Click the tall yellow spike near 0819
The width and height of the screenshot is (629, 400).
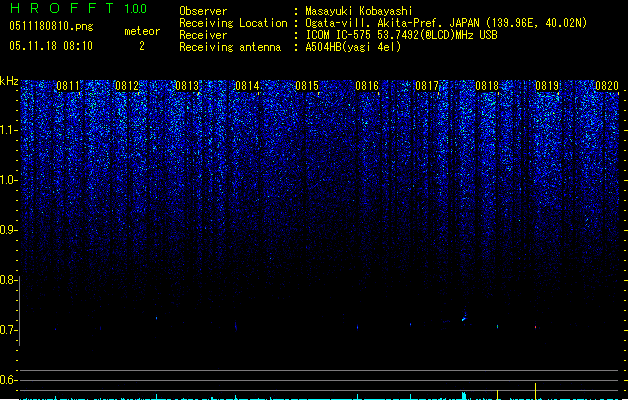[536, 391]
